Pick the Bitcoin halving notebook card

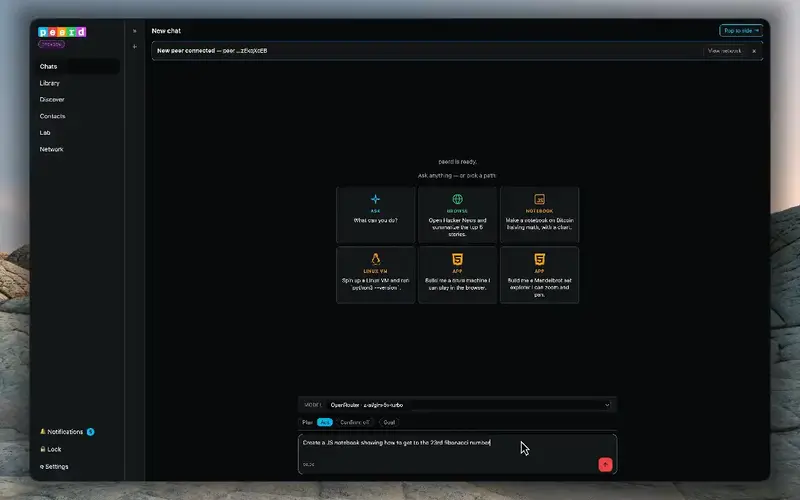coord(539,215)
